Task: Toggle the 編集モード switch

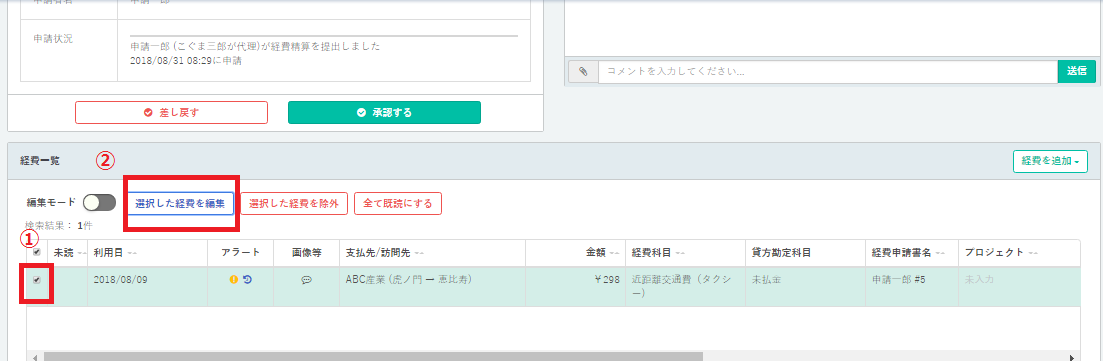Action: click(99, 203)
